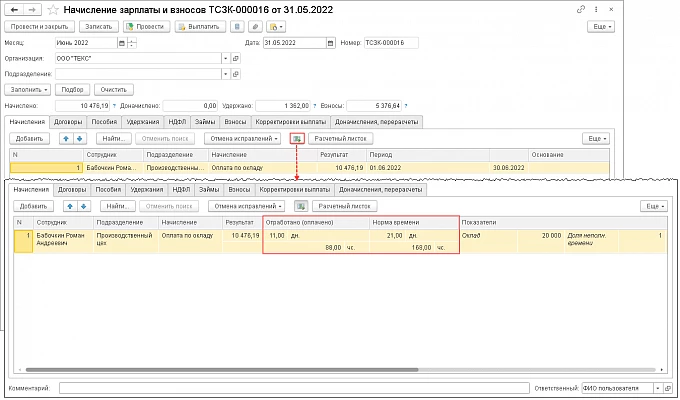Move row up with blue arrow in upper toolbar
The width and height of the screenshot is (680, 400).
point(66,138)
